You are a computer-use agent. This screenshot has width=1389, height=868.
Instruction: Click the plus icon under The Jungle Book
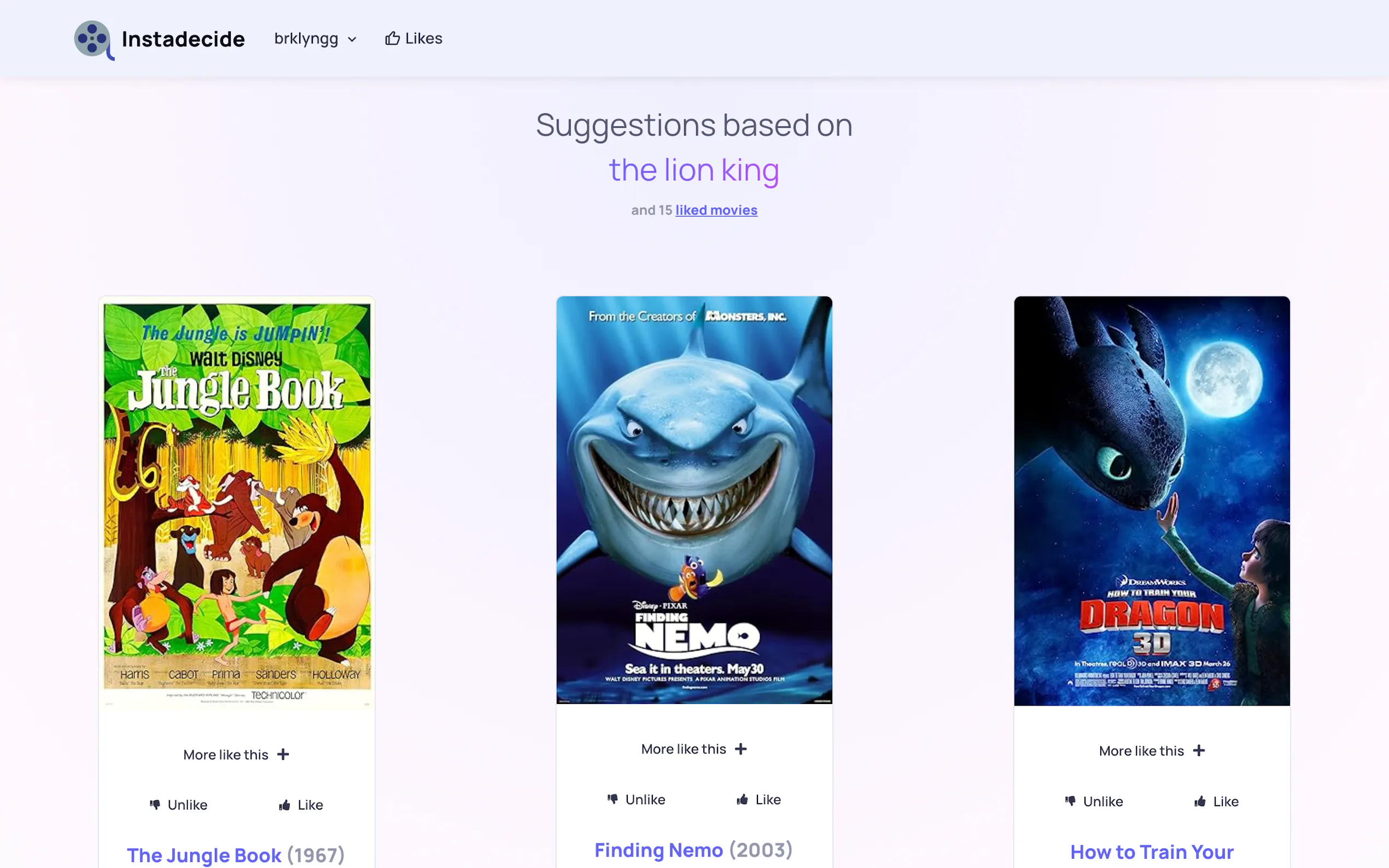[x=283, y=754]
